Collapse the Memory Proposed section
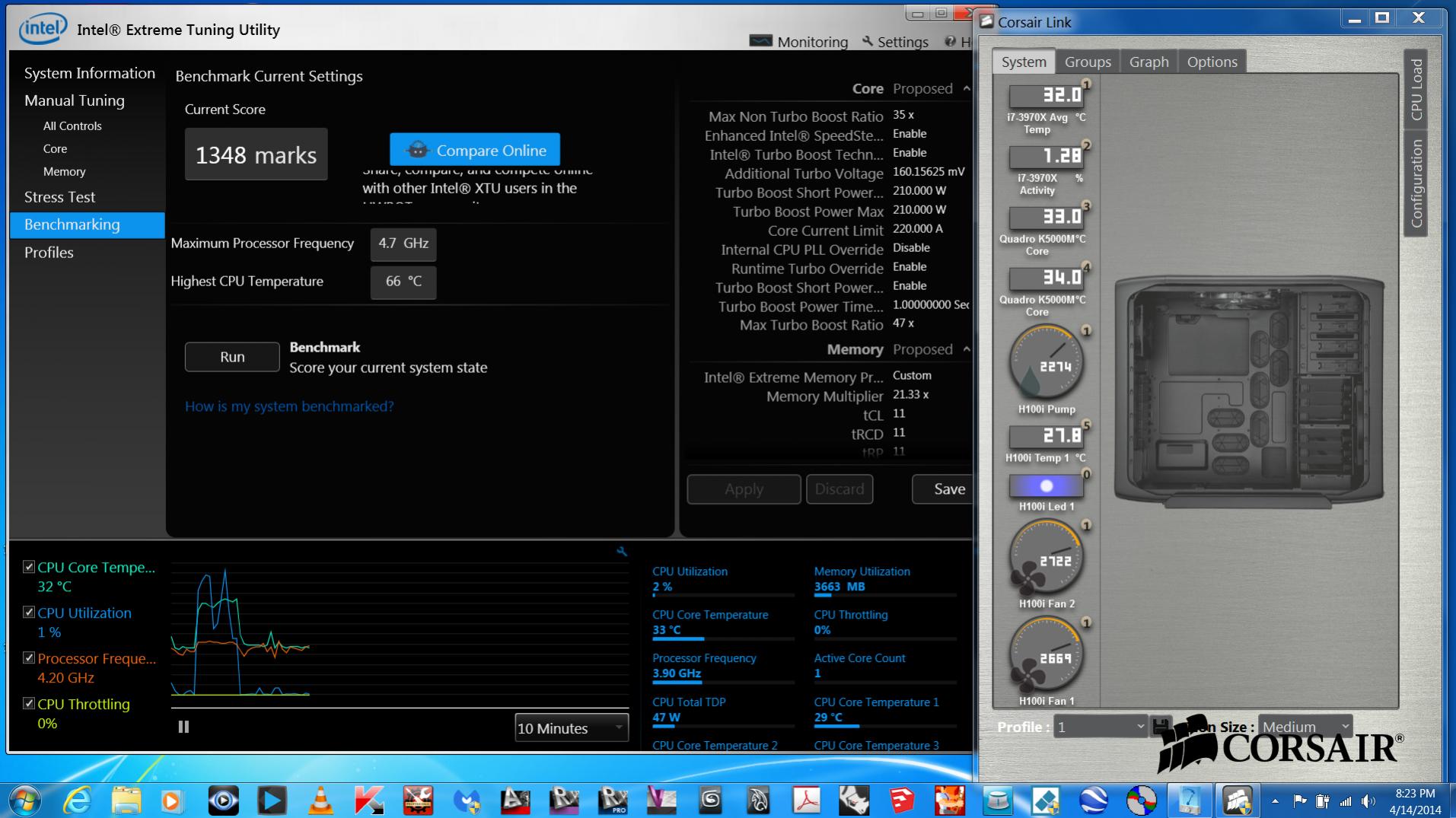Image resolution: width=1456 pixels, height=818 pixels. pyautogui.click(x=966, y=349)
